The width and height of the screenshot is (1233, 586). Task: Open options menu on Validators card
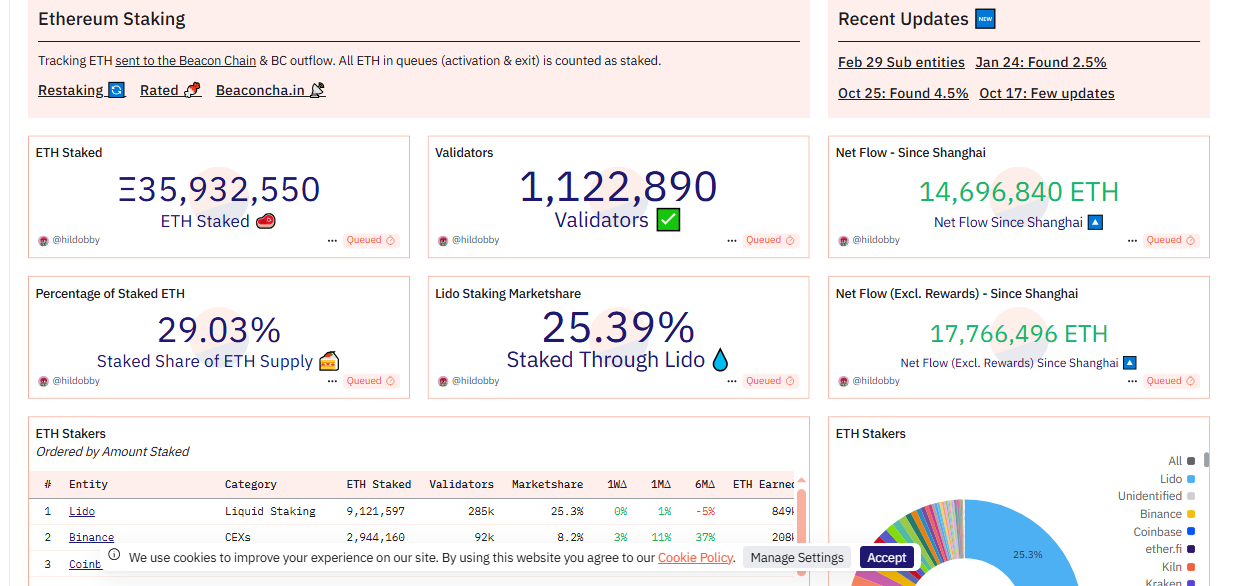pos(732,240)
